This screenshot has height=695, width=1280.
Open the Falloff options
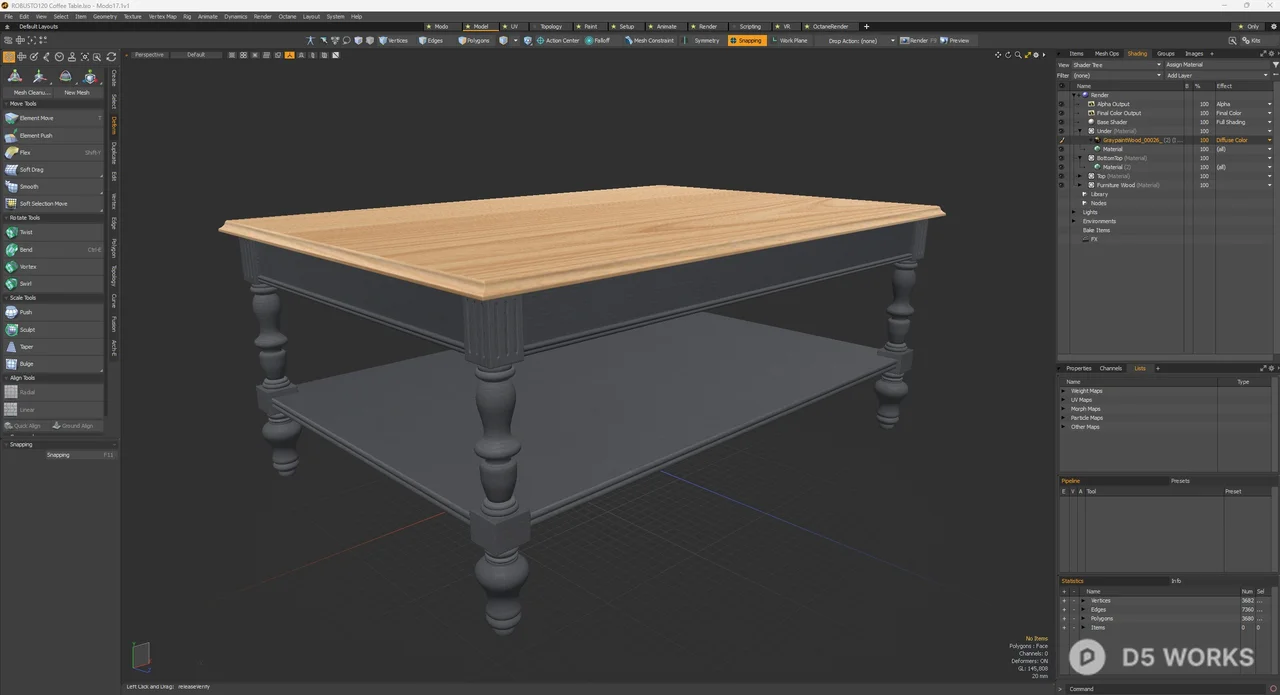coord(598,41)
